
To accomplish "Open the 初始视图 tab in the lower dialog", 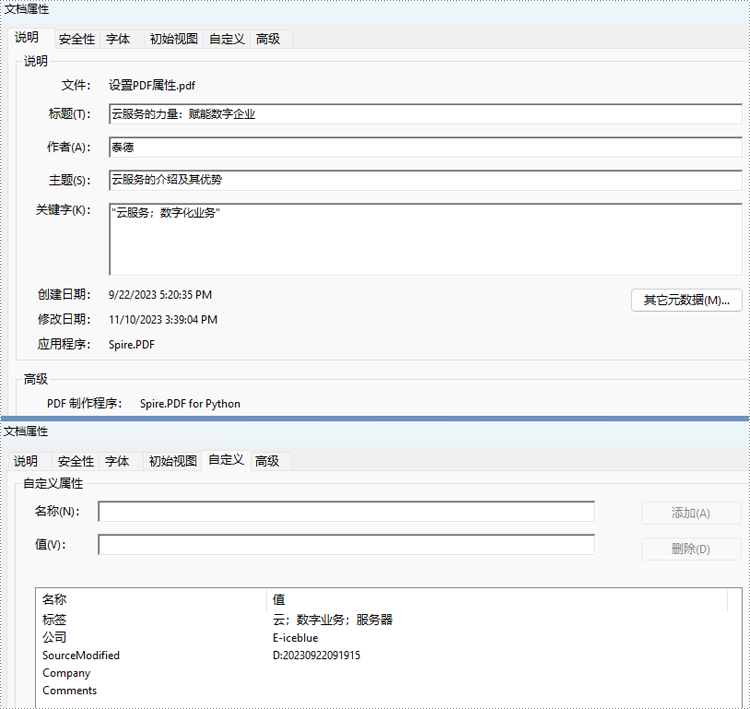I will pyautogui.click(x=173, y=461).
